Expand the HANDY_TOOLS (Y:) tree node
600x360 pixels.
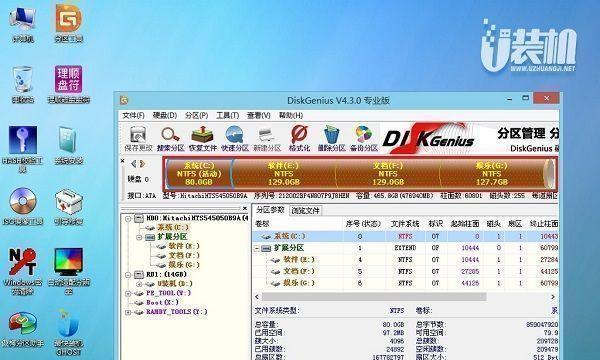[128, 312]
